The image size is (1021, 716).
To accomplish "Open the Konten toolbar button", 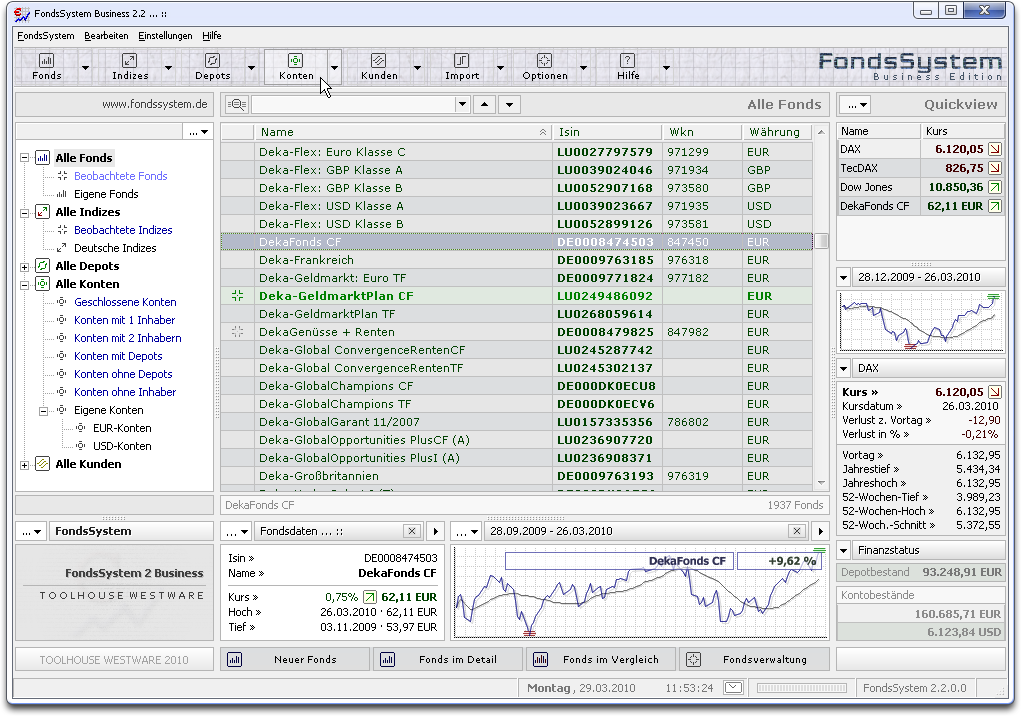I will pyautogui.click(x=296, y=67).
